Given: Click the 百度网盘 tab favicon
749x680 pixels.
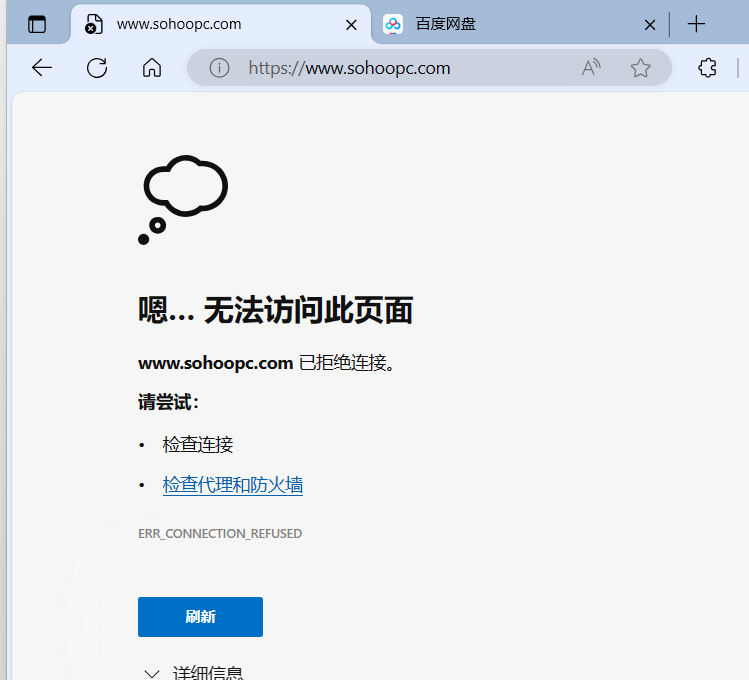Looking at the screenshot, I should [393, 24].
